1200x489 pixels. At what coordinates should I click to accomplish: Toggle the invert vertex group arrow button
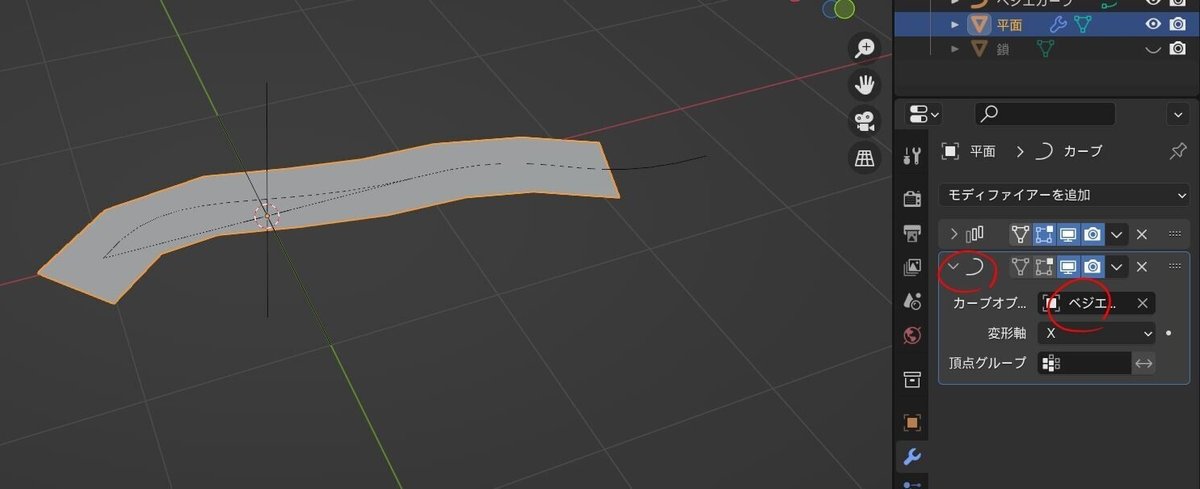click(x=1144, y=363)
